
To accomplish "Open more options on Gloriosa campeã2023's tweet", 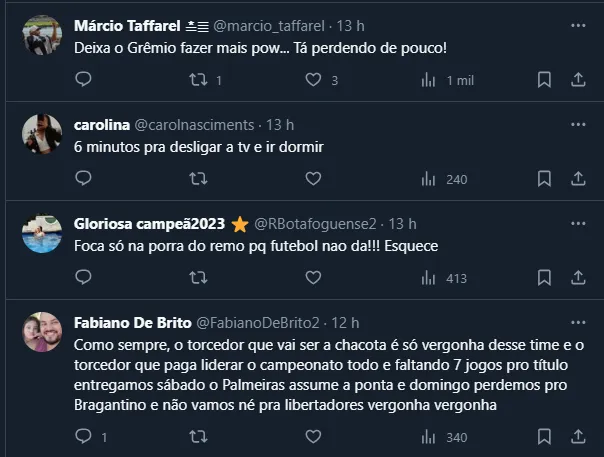I will click(x=578, y=223).
